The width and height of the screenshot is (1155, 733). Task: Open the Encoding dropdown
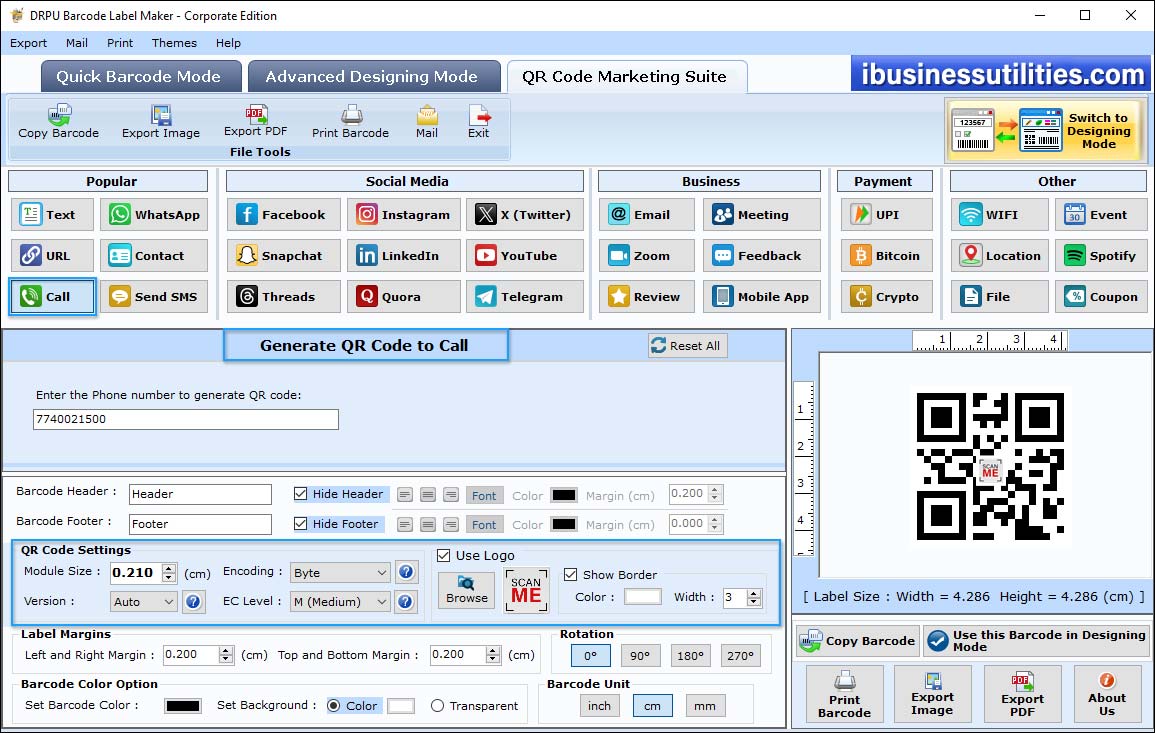[340, 572]
